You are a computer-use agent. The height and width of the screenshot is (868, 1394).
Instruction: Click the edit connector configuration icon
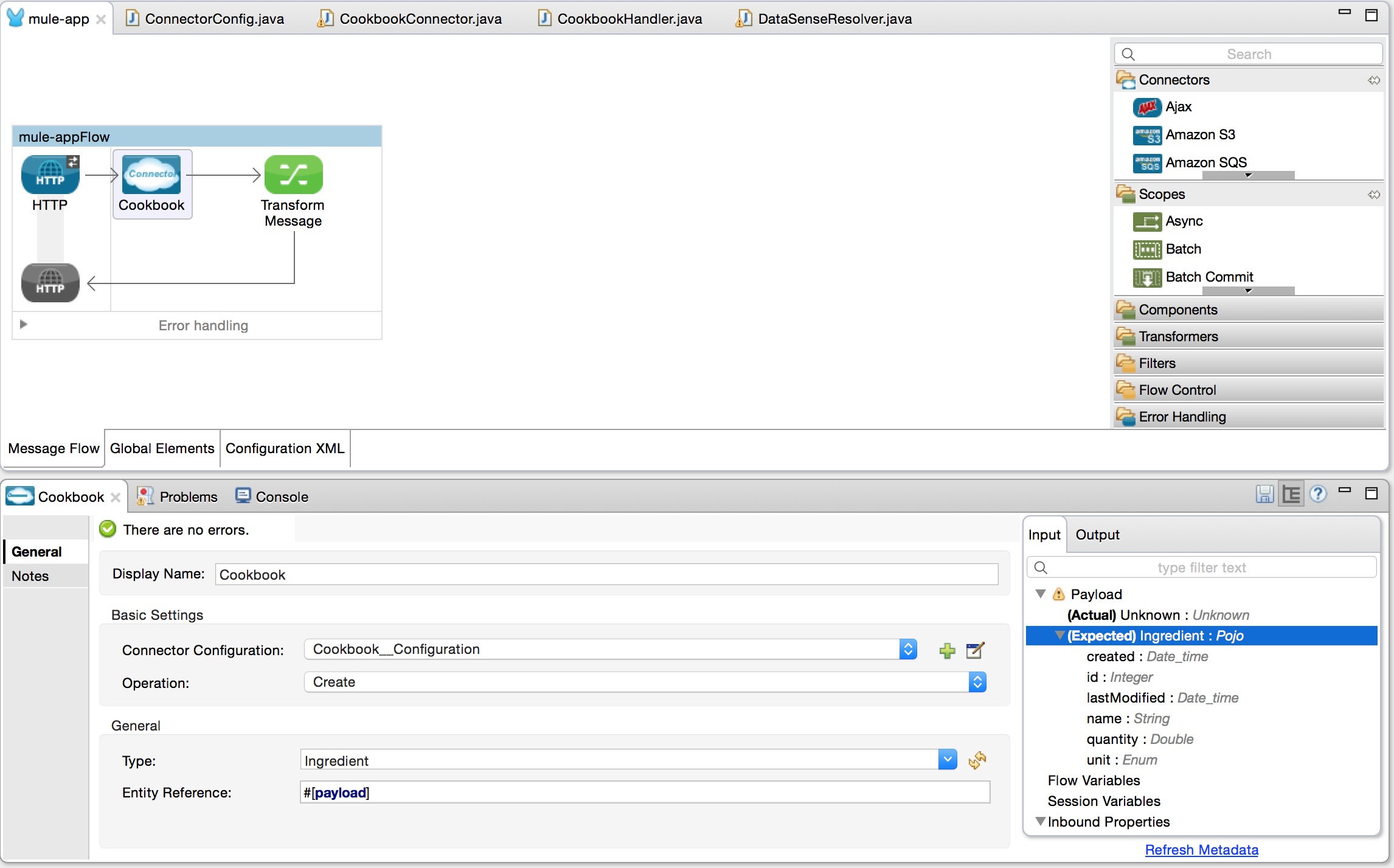(975, 651)
